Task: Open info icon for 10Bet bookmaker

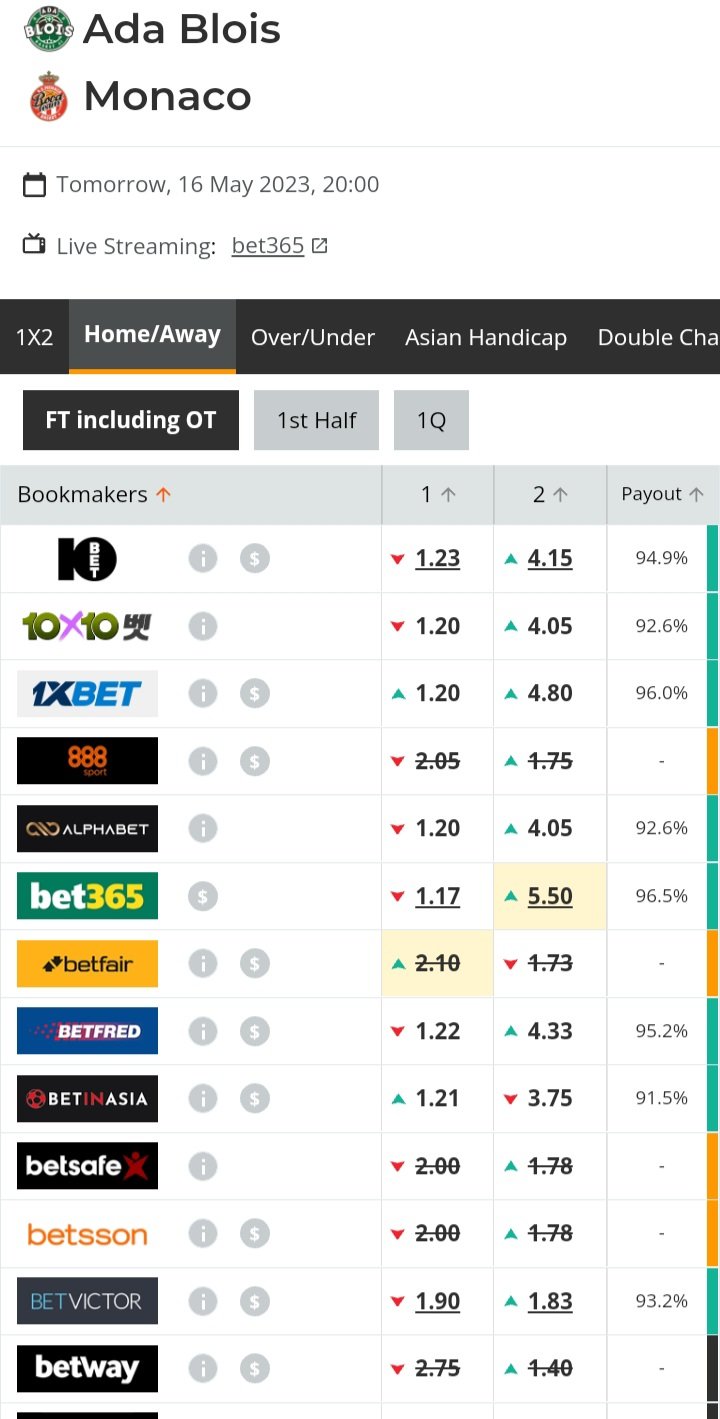Action: click(203, 558)
